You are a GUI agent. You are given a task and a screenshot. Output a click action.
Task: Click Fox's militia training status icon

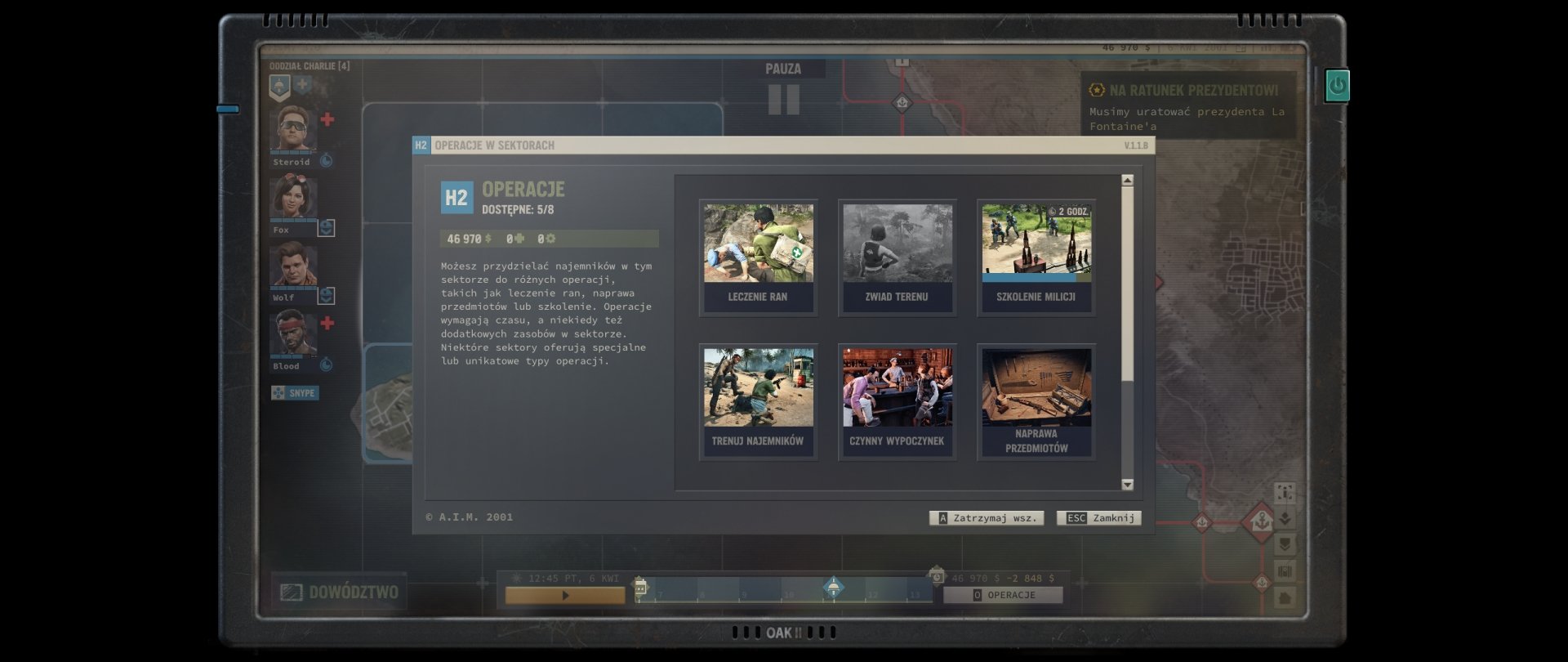326,228
